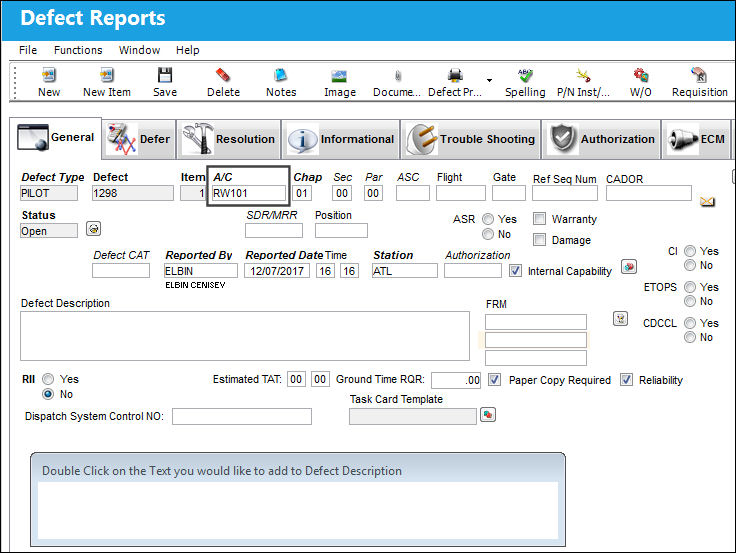The height and width of the screenshot is (553, 736).
Task: Check the Damage checkbox
Action: [540, 240]
